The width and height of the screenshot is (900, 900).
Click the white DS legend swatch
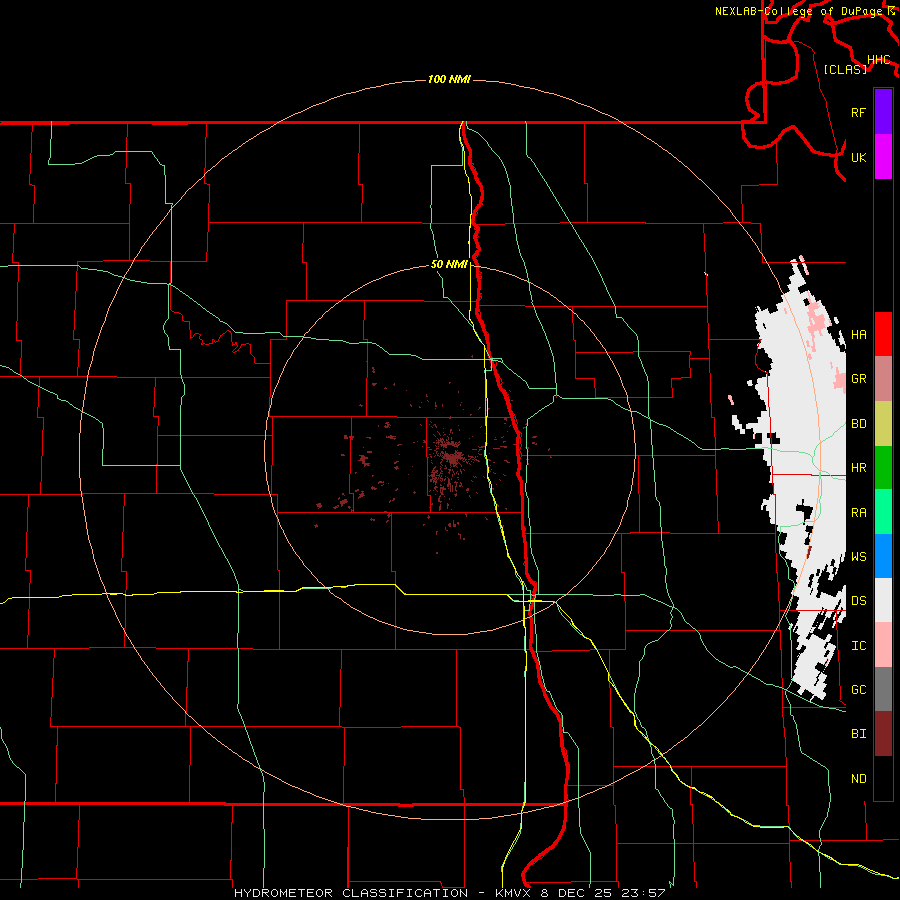pos(883,600)
